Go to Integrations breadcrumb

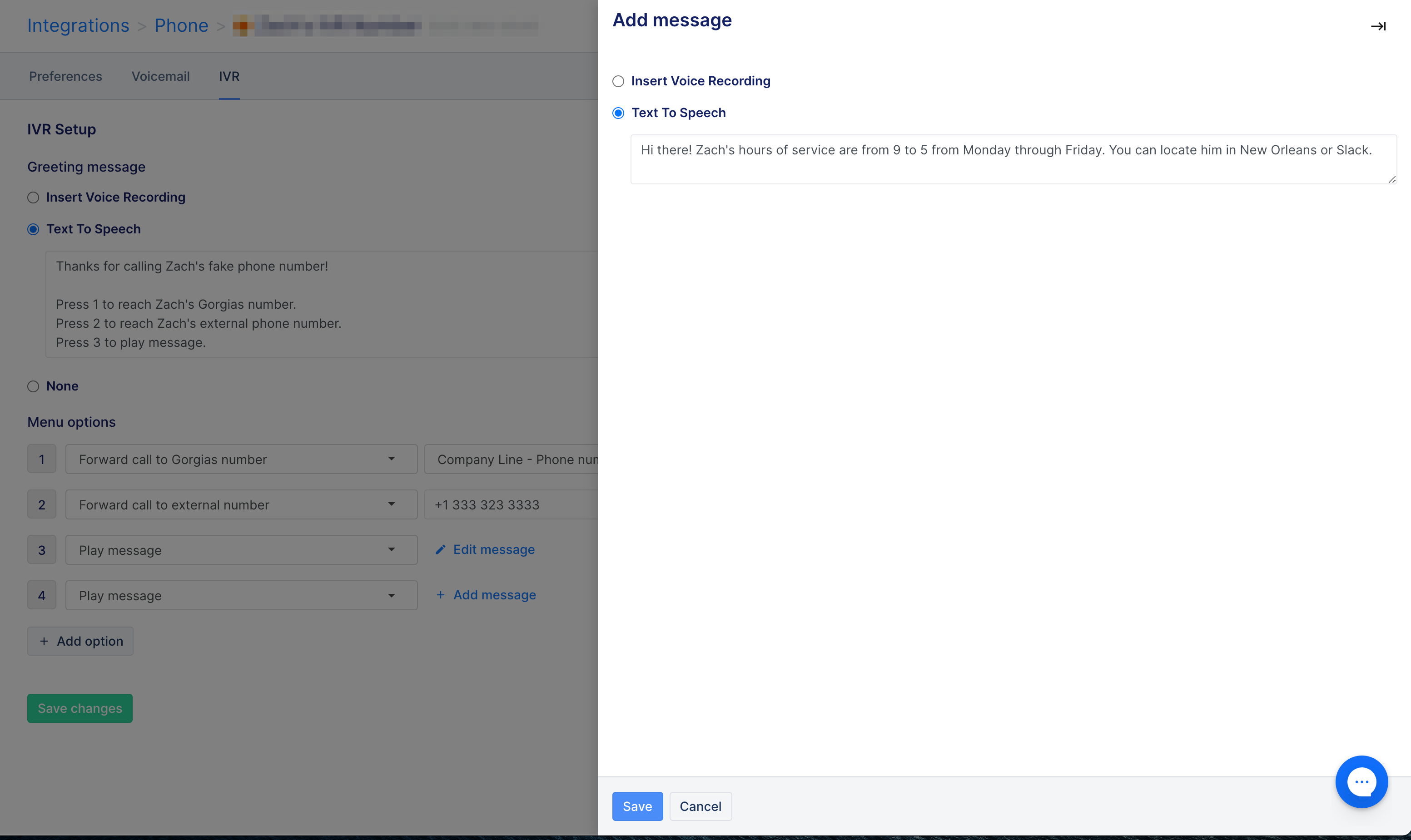78,25
